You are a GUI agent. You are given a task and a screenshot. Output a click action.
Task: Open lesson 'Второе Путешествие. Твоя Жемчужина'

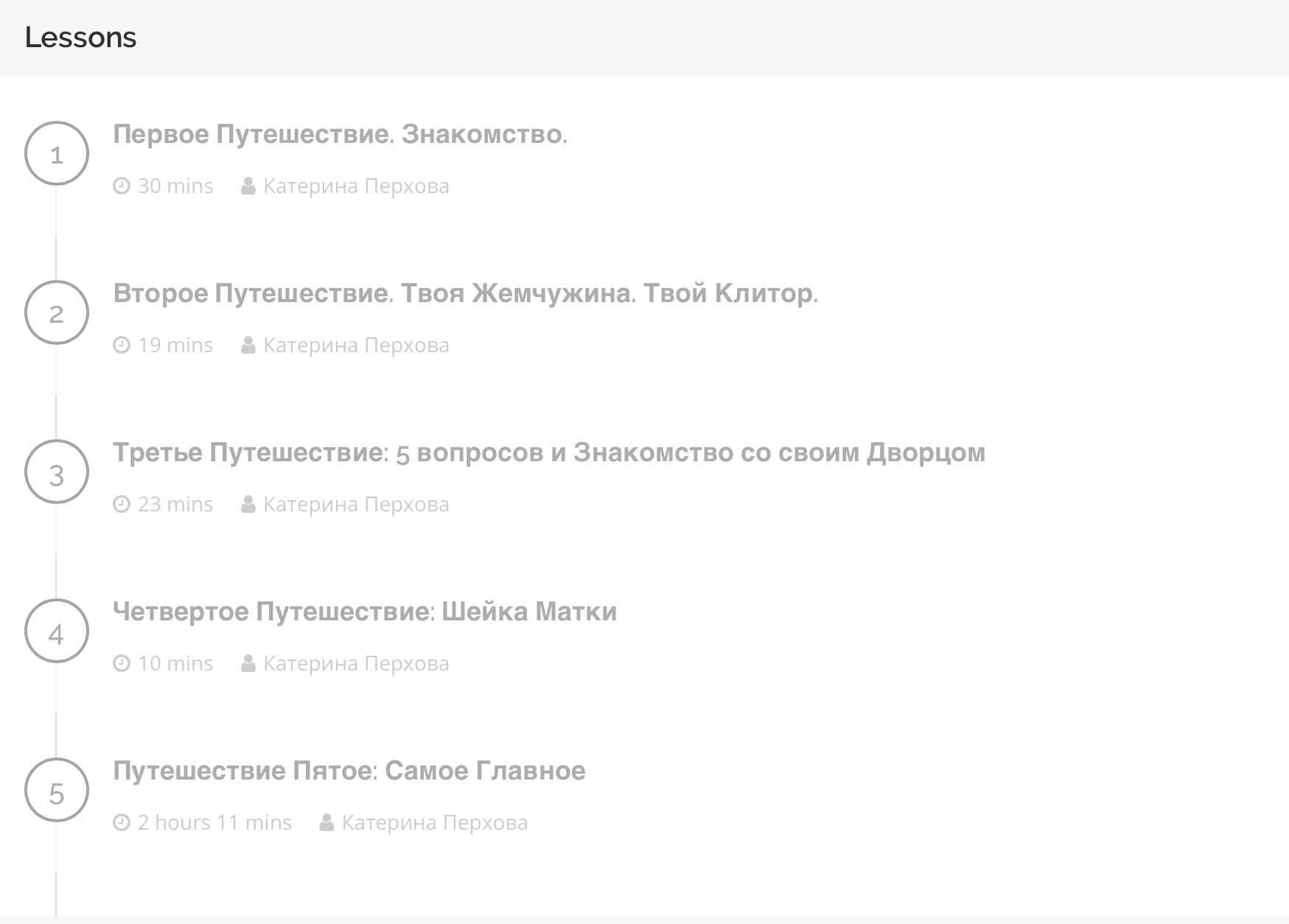465,294
